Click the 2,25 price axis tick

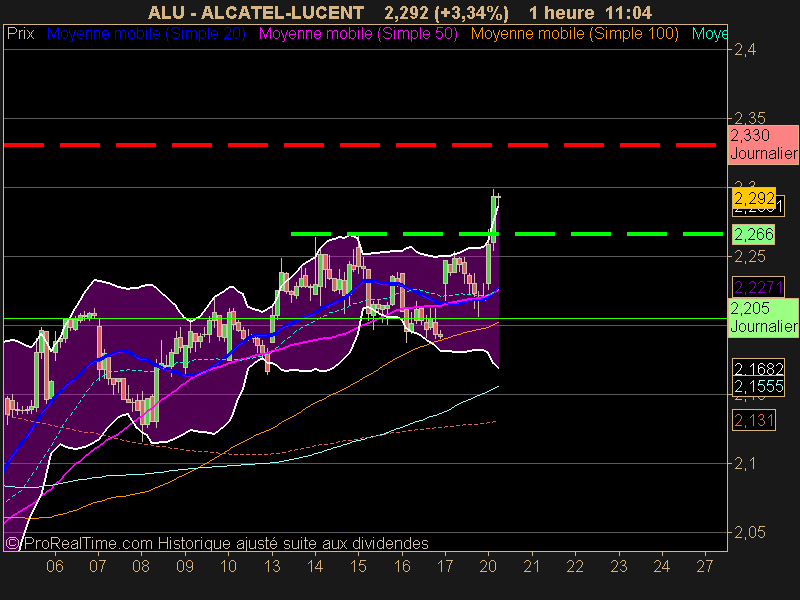point(749,256)
